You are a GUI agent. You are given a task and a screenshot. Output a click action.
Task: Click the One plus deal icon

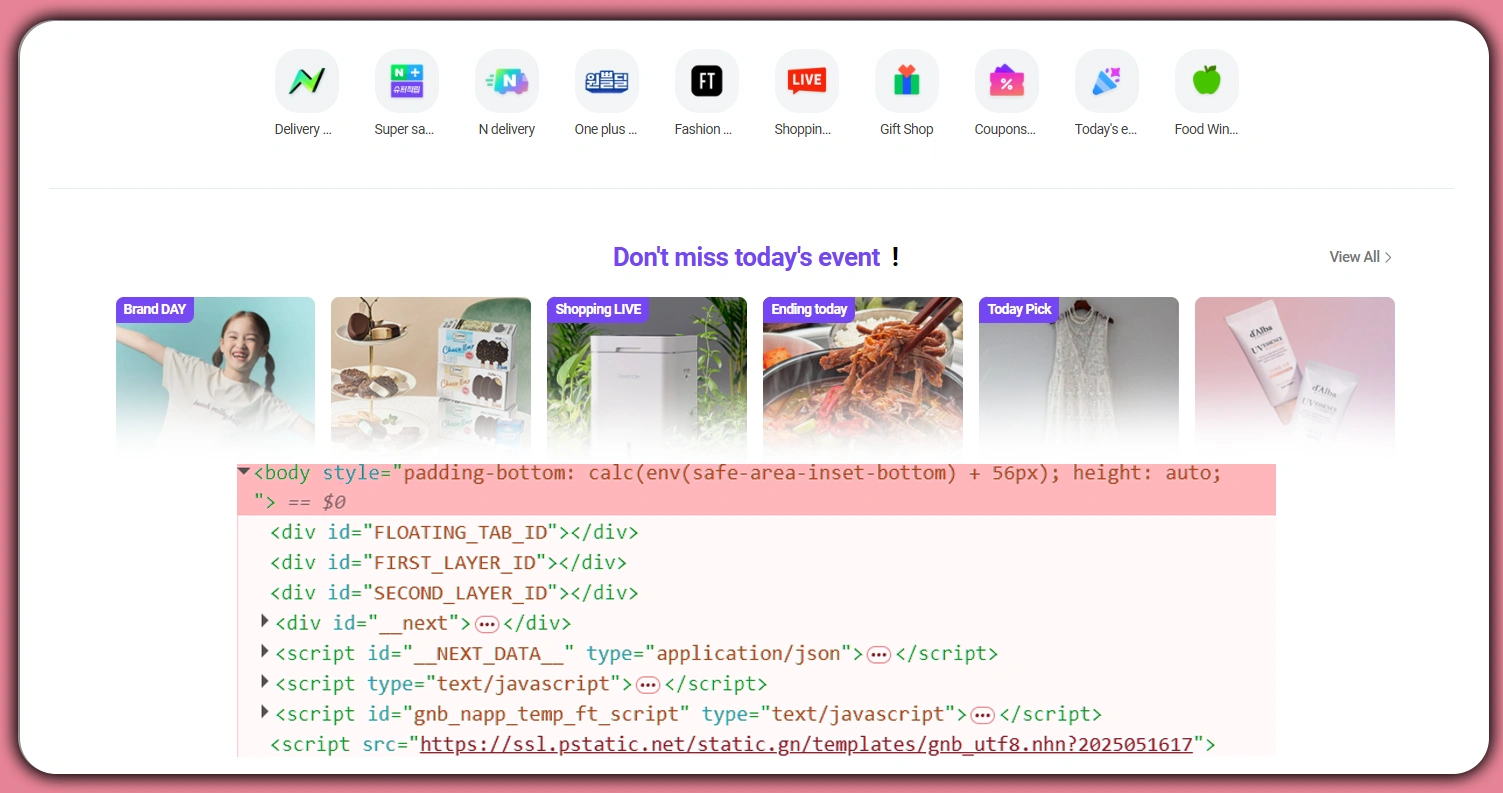tap(606, 80)
